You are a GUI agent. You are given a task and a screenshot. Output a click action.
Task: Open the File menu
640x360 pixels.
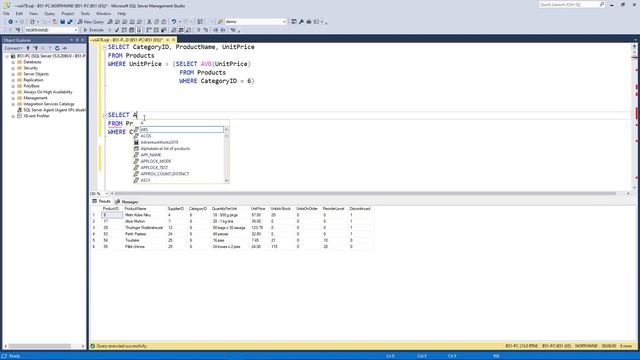click(7, 13)
